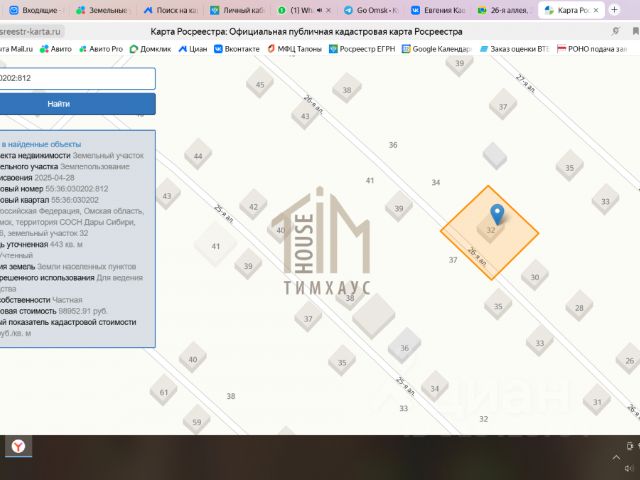
Task: Click building 28 on the map
Action: [579, 308]
